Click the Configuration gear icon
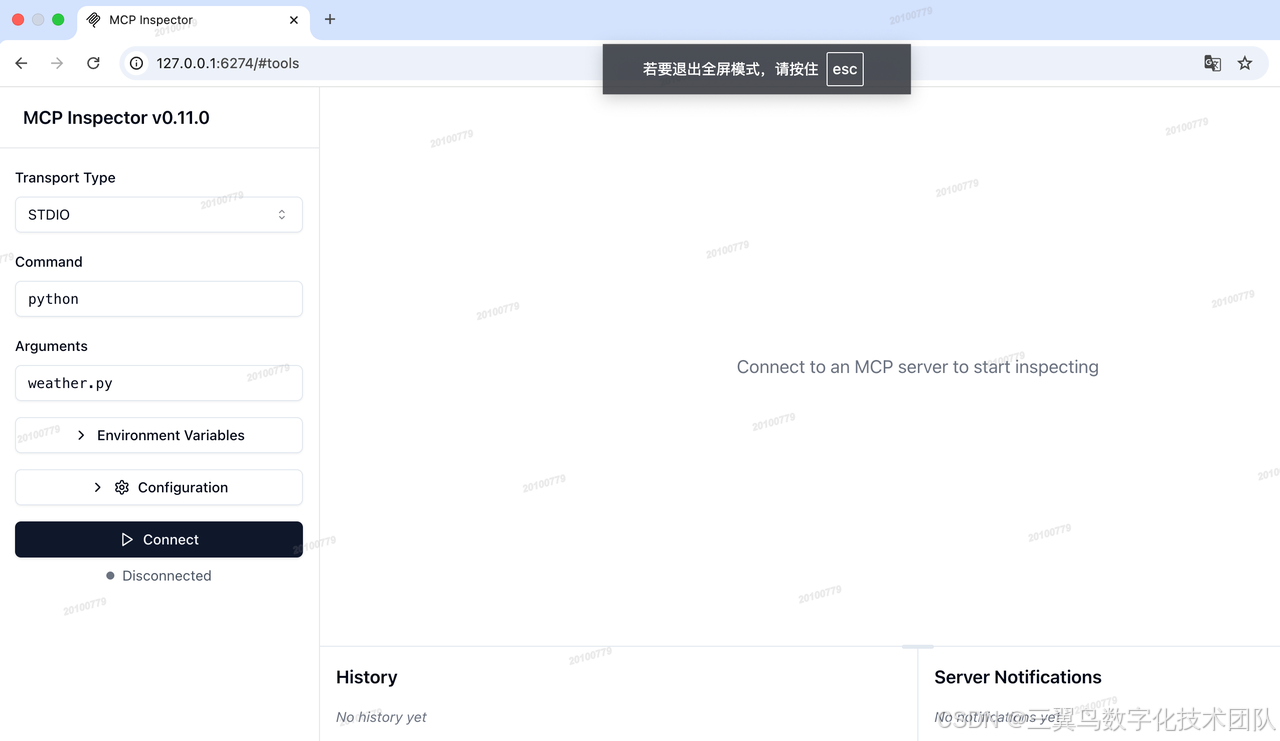The width and height of the screenshot is (1280, 741). tap(120, 487)
